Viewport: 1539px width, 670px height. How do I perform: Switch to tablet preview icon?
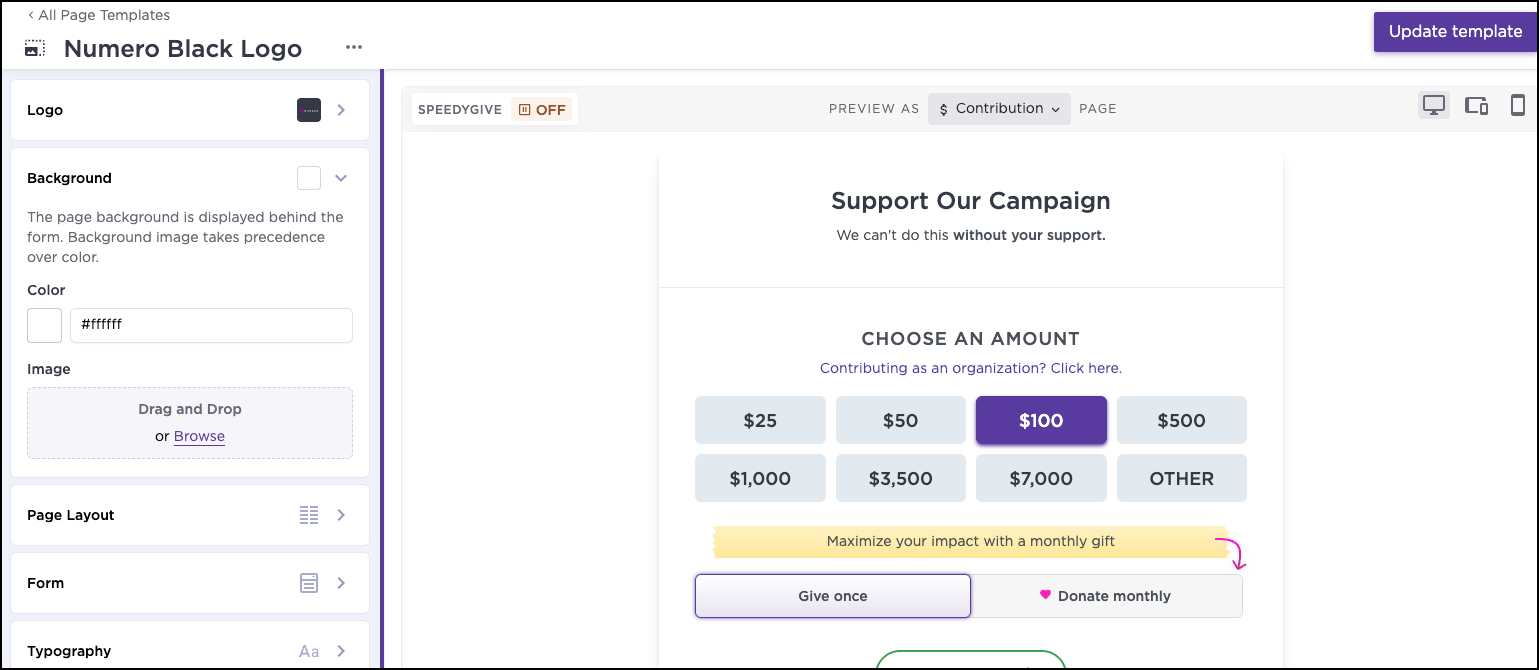coord(1477,106)
